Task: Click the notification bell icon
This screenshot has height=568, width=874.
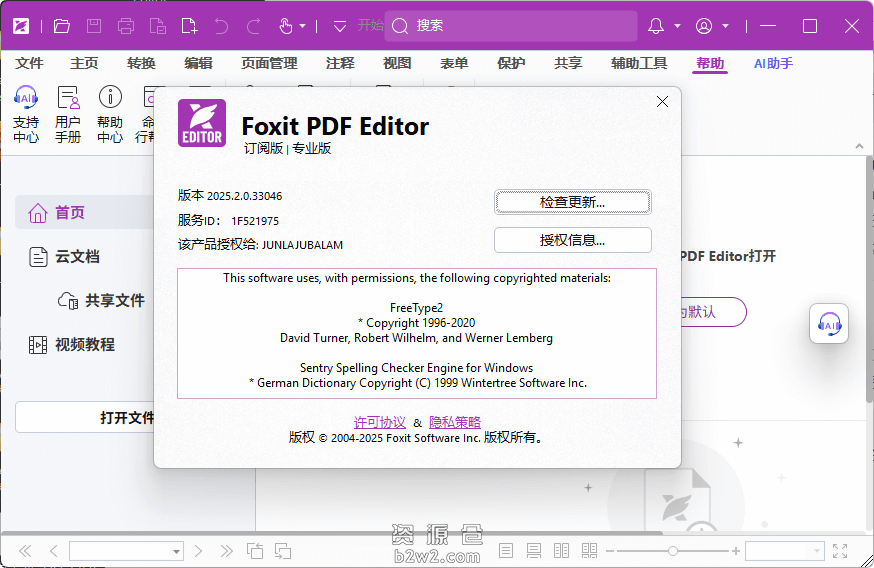Action: 656,26
